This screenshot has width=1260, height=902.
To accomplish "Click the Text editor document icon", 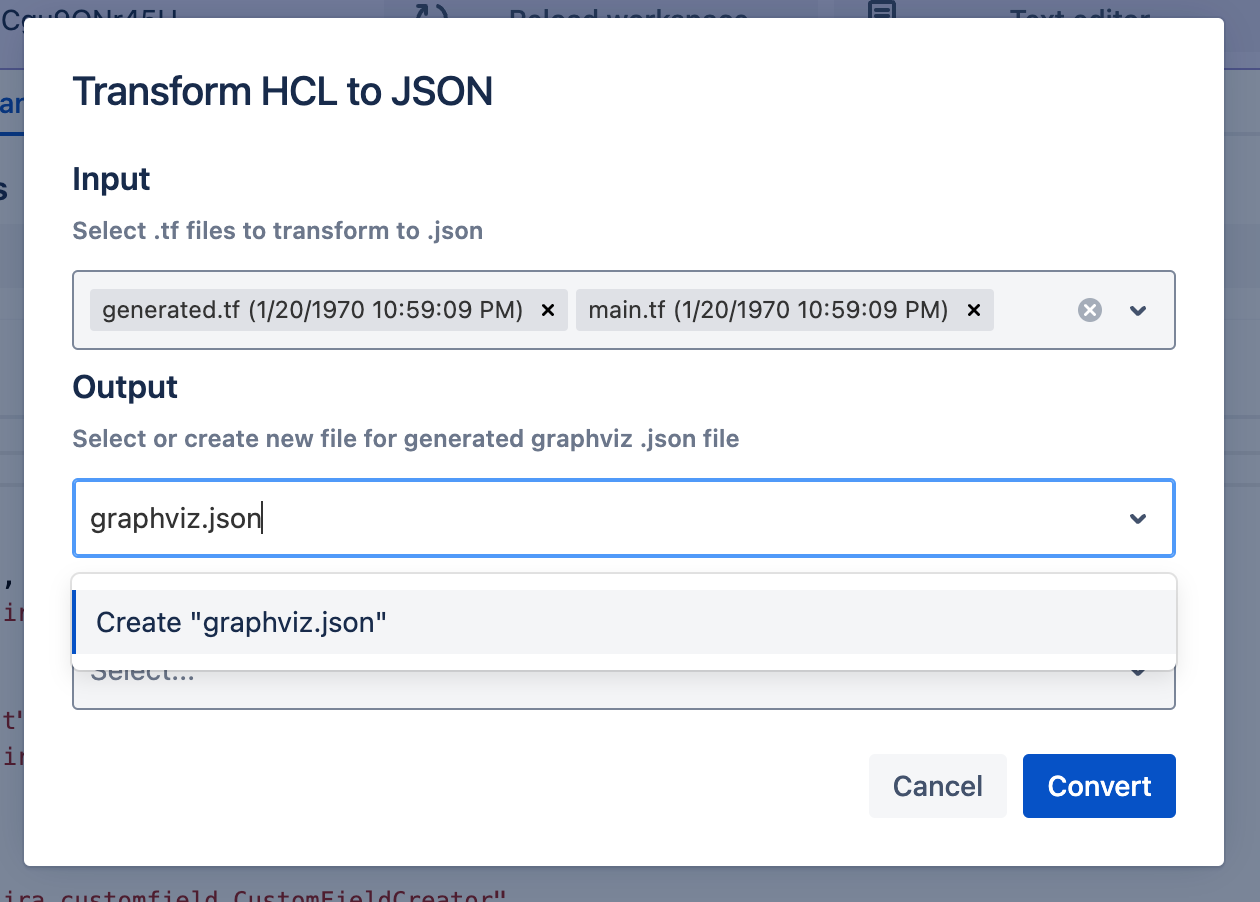I will (x=881, y=10).
